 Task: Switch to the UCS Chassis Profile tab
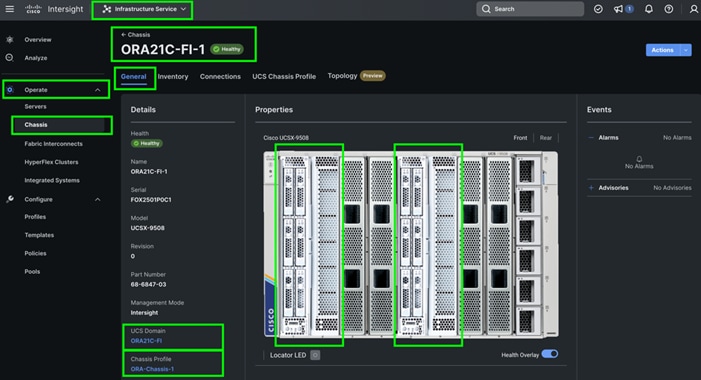point(284,76)
